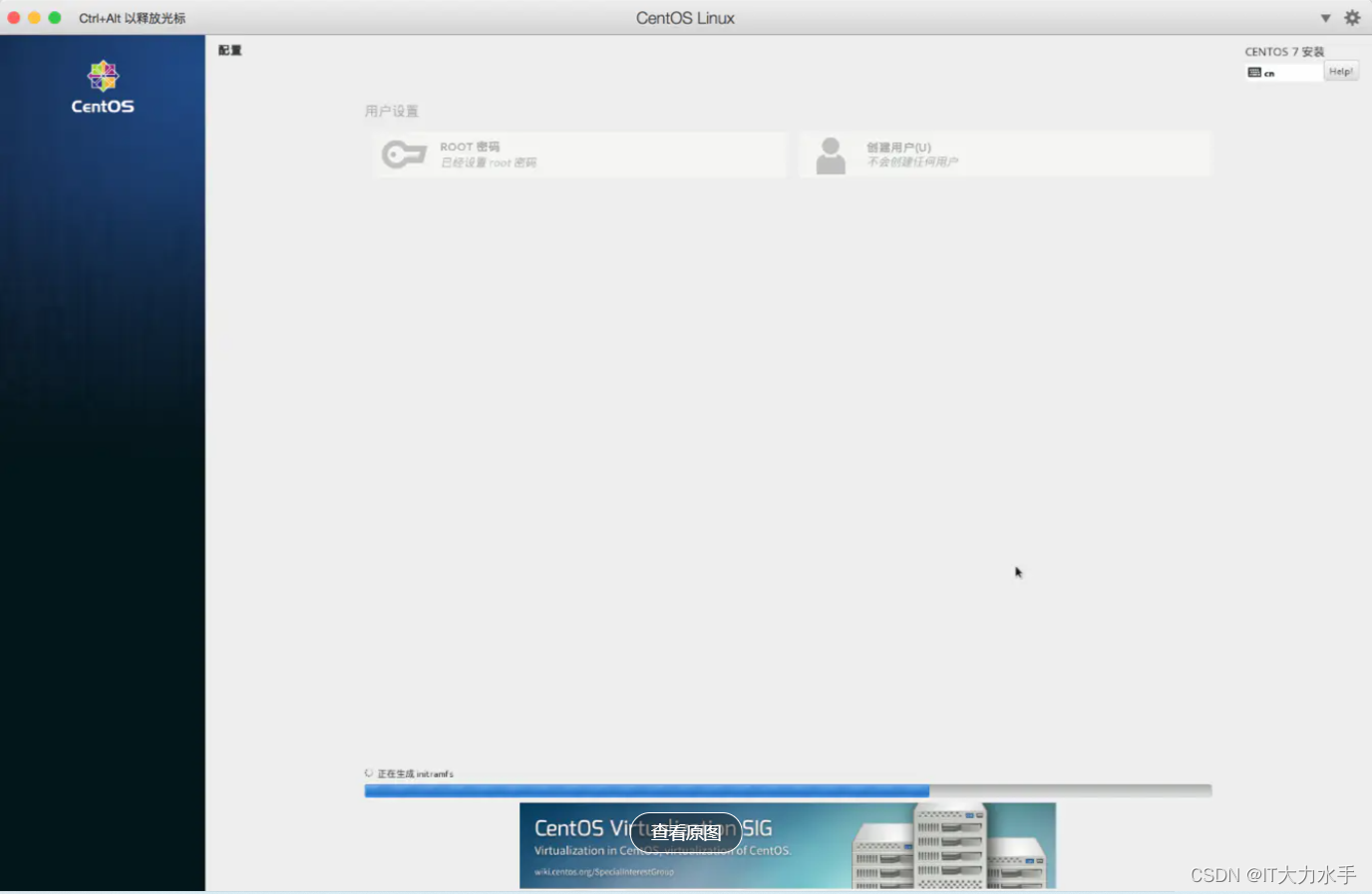Click the 配置 heading text
The height and width of the screenshot is (894, 1372).
230,50
